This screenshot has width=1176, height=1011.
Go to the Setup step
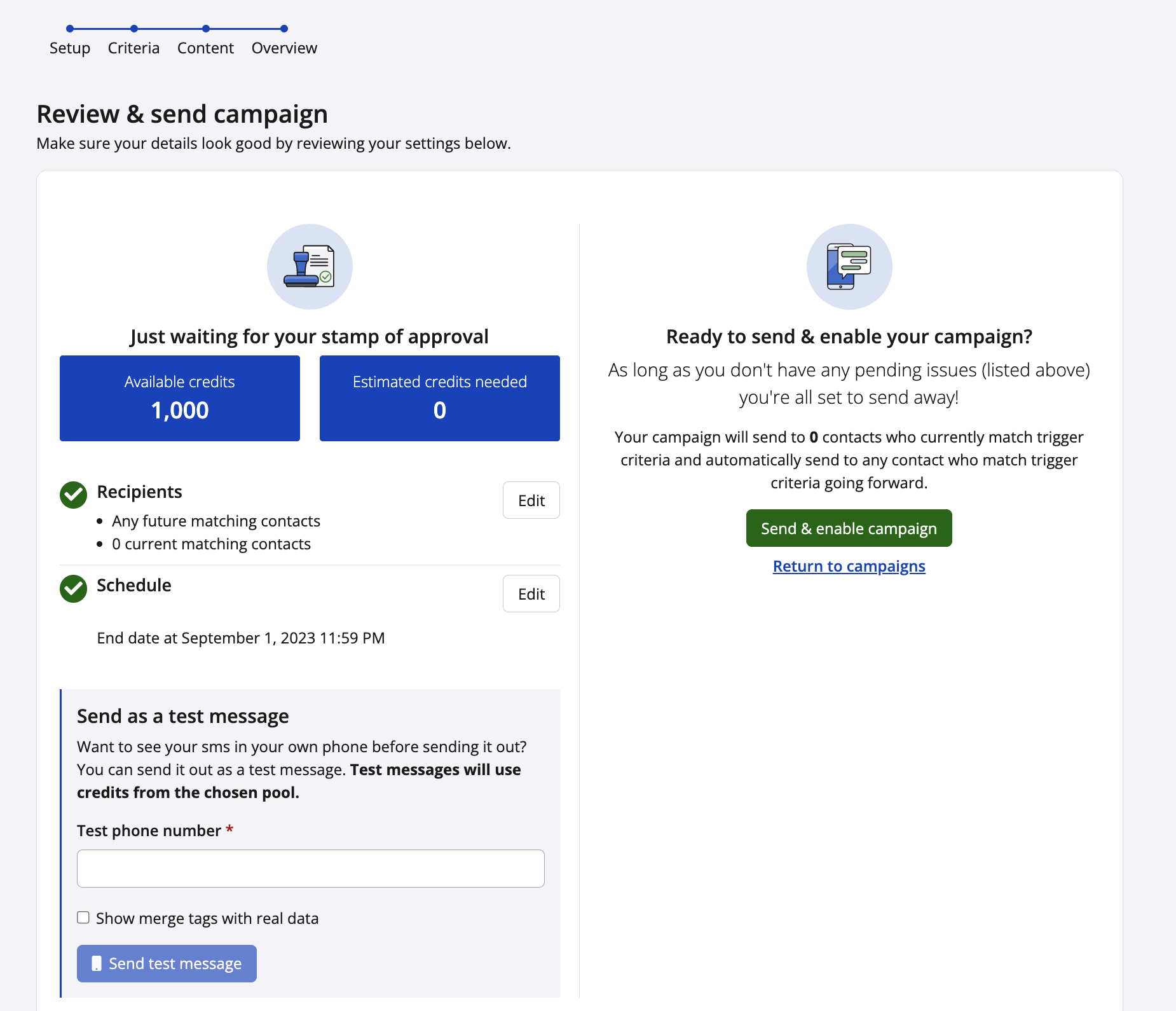click(x=70, y=48)
